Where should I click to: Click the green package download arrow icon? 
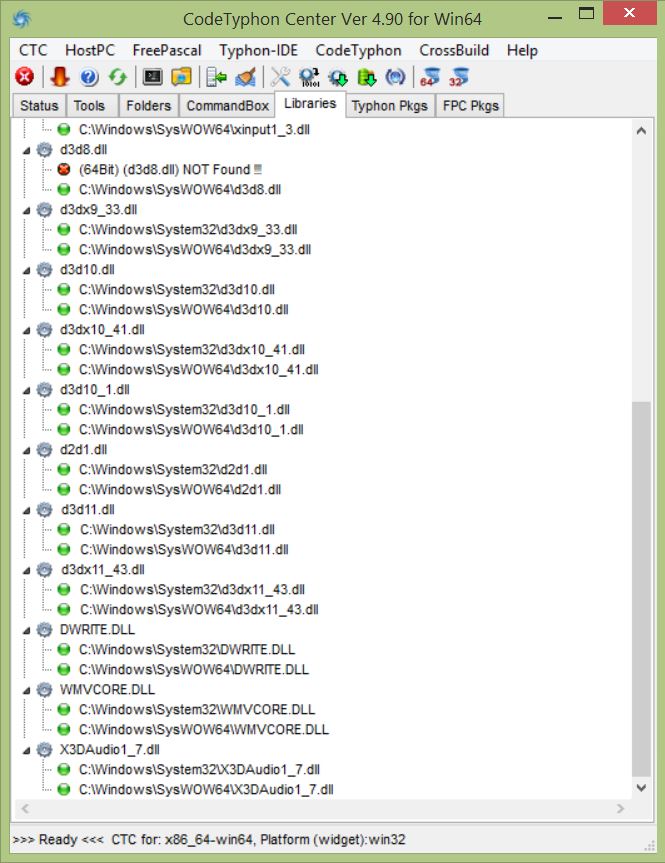pyautogui.click(x=367, y=77)
